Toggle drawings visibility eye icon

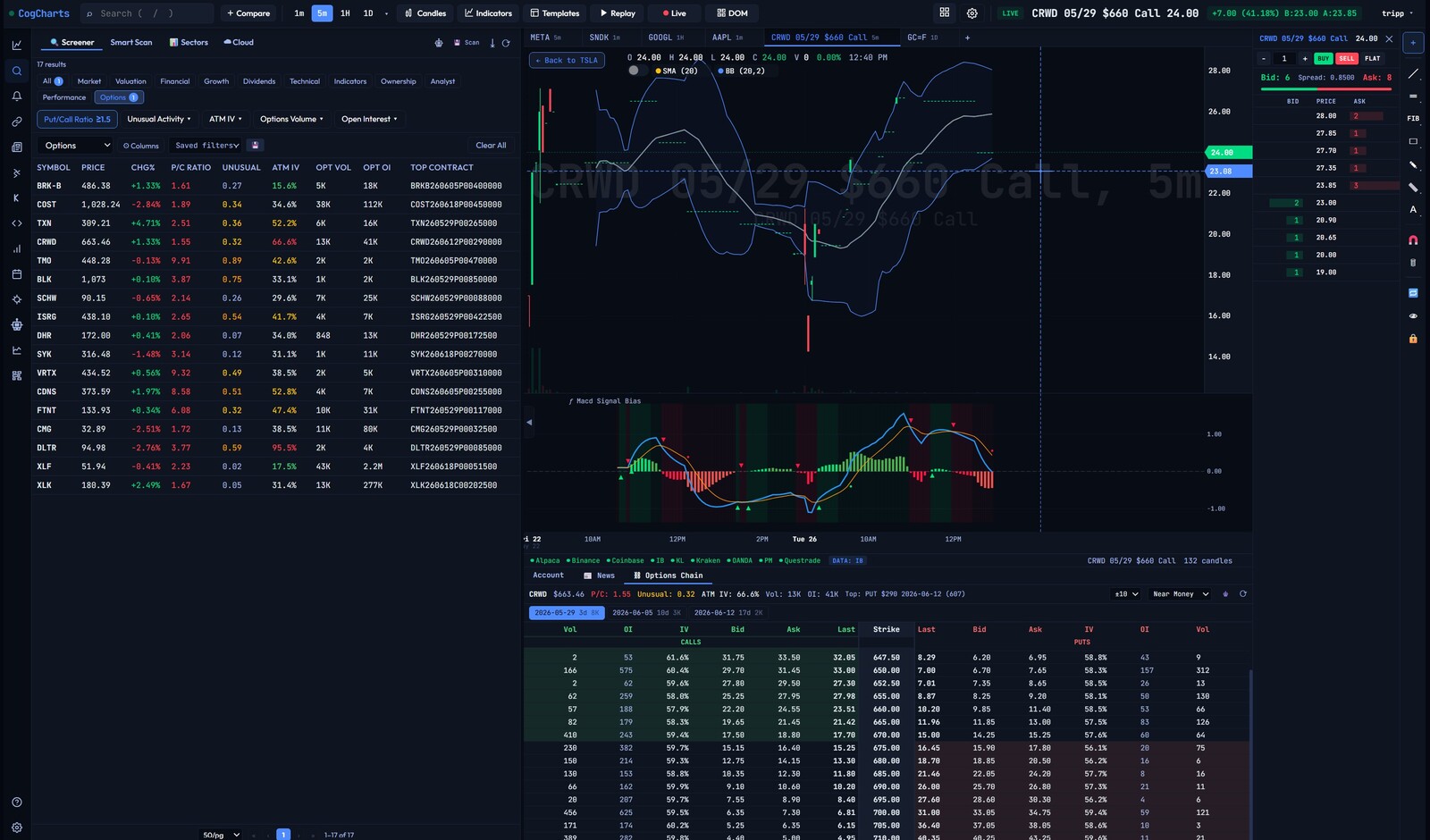click(x=1413, y=315)
